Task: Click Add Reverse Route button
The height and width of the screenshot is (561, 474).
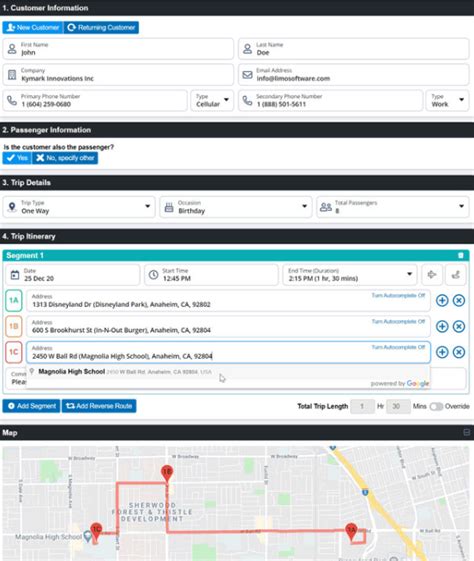Action: pos(99,406)
